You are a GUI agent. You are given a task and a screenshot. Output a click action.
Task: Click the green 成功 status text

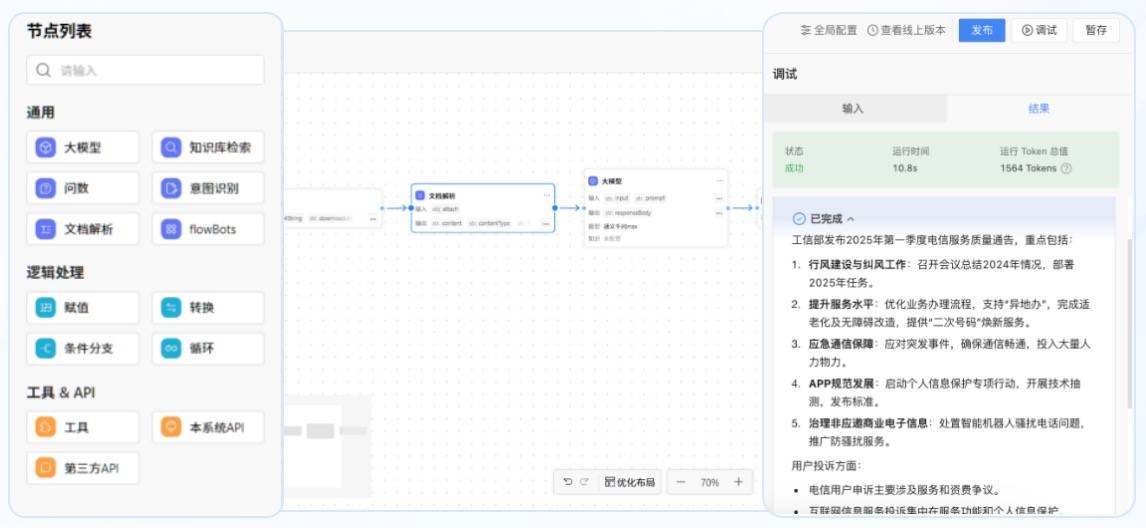[794, 168]
